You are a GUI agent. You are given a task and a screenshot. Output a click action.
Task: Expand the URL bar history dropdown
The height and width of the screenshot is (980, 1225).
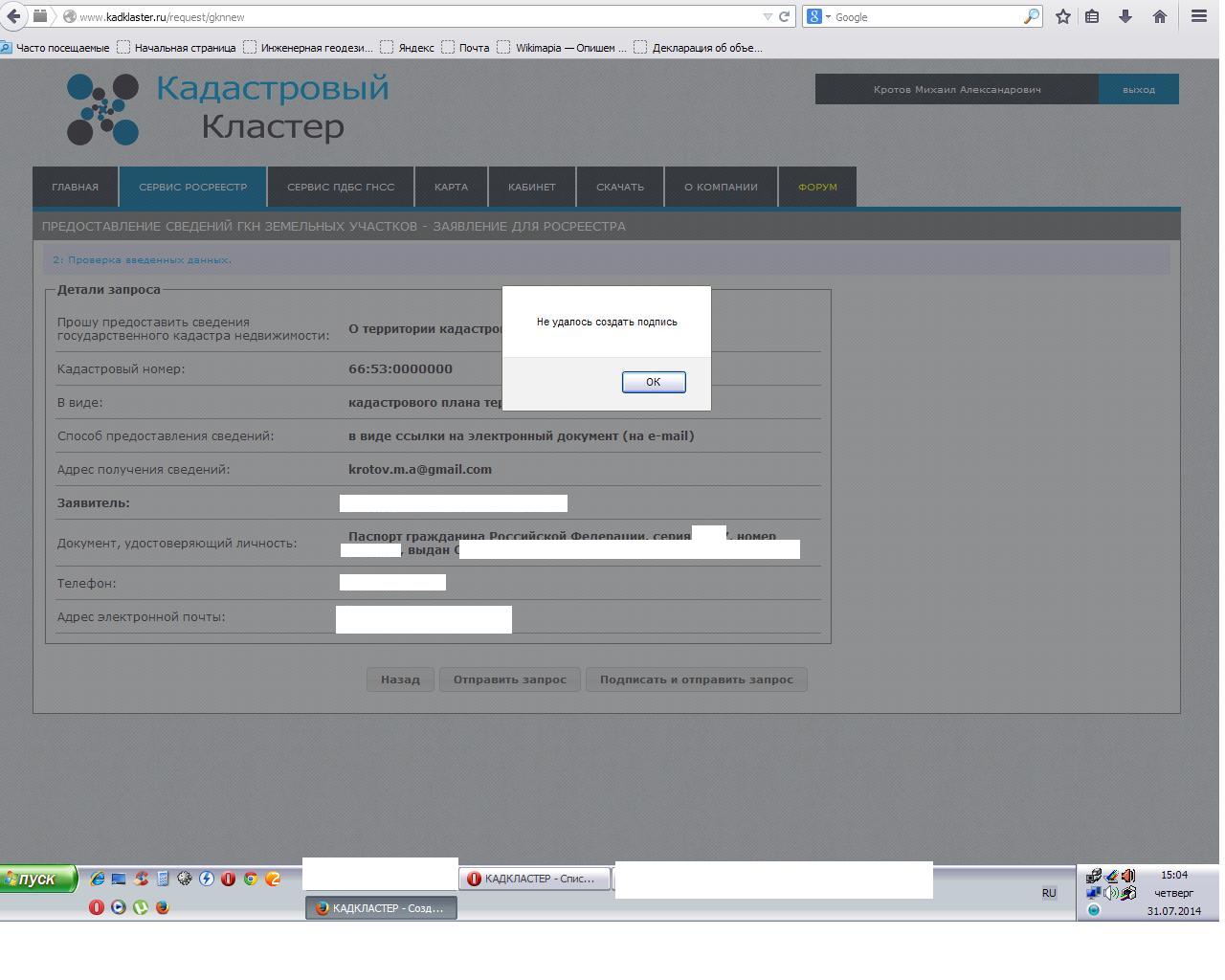tap(768, 16)
